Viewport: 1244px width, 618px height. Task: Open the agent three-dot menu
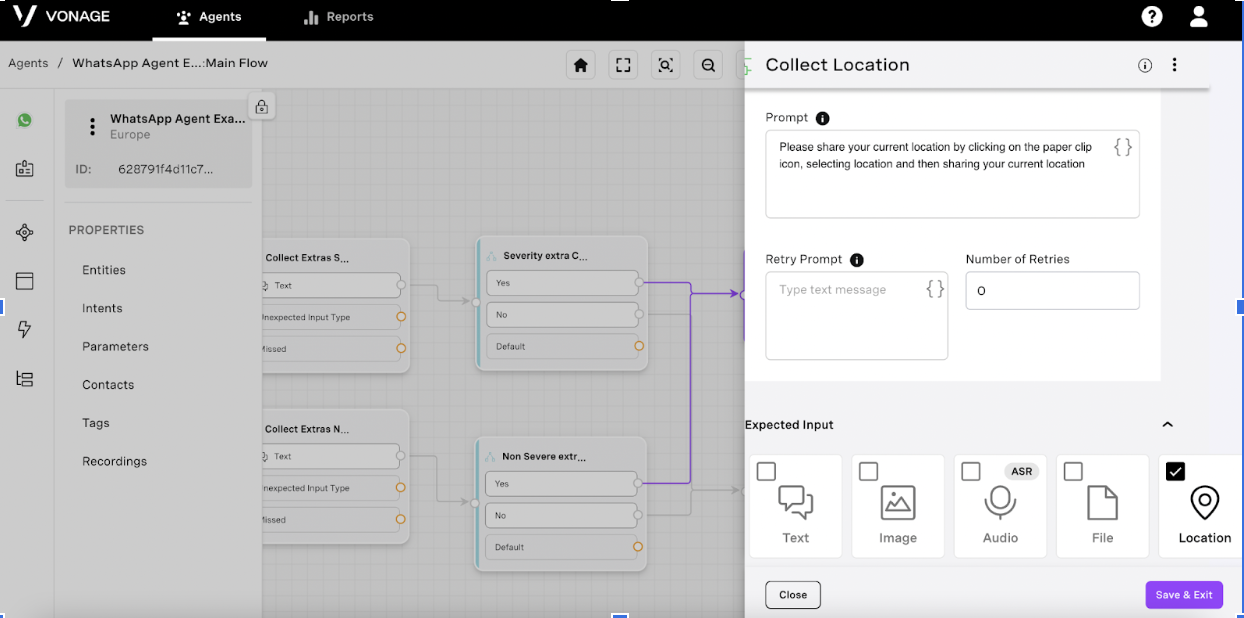(92, 127)
